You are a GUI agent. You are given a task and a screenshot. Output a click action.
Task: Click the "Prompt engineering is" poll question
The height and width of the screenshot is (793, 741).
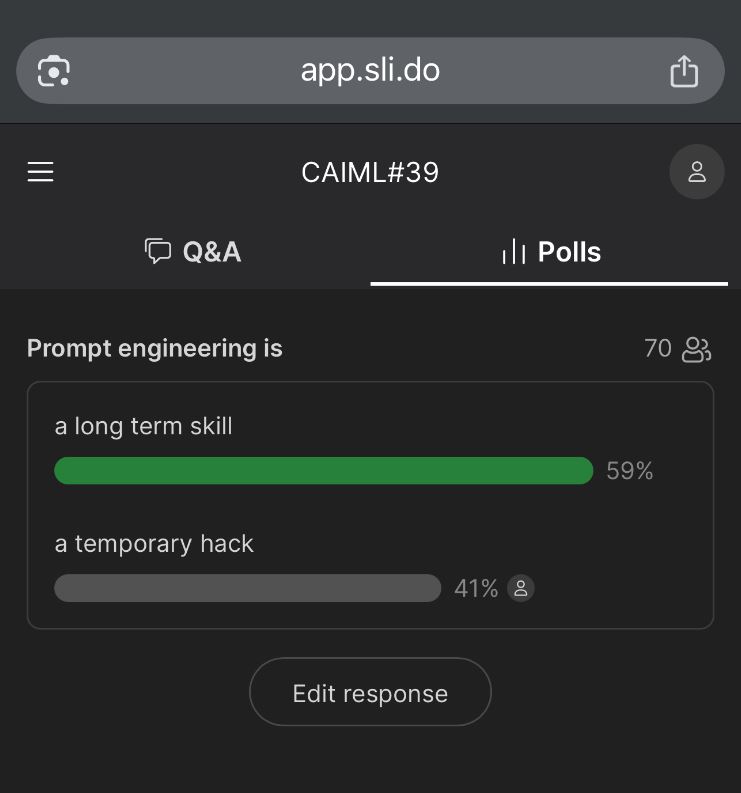point(155,348)
